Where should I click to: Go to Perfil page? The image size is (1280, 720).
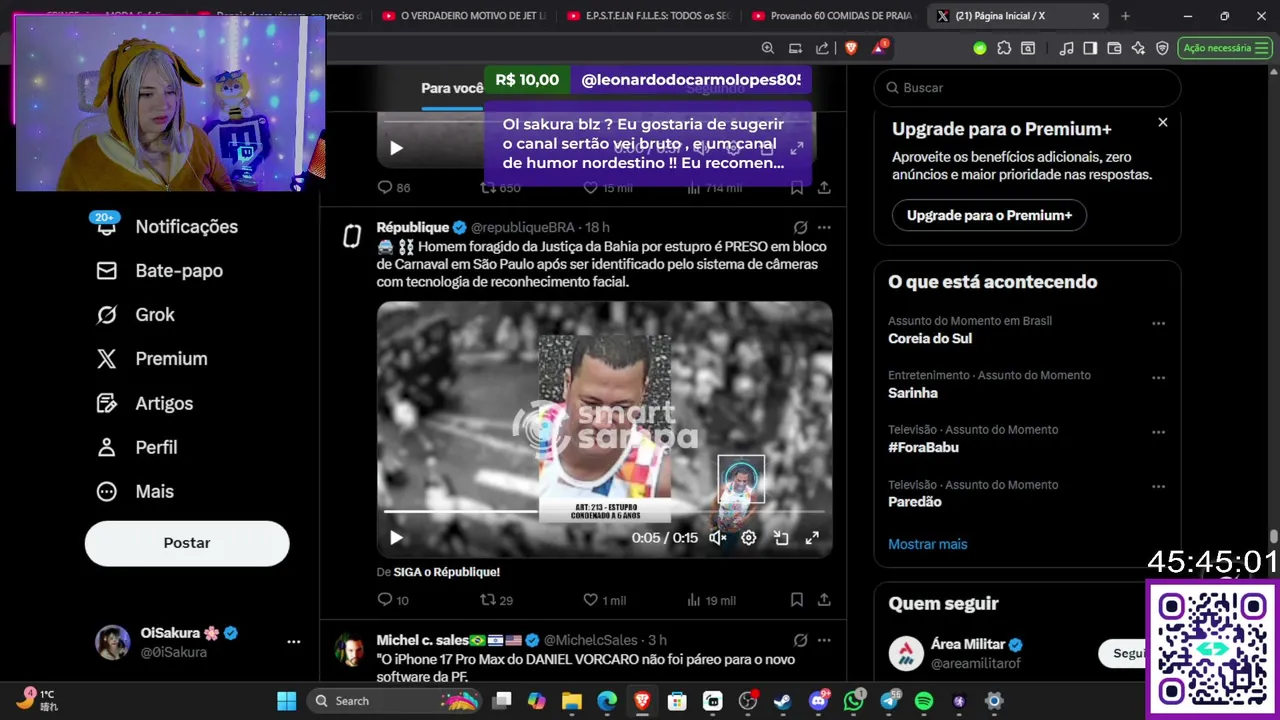[x=136, y=448]
